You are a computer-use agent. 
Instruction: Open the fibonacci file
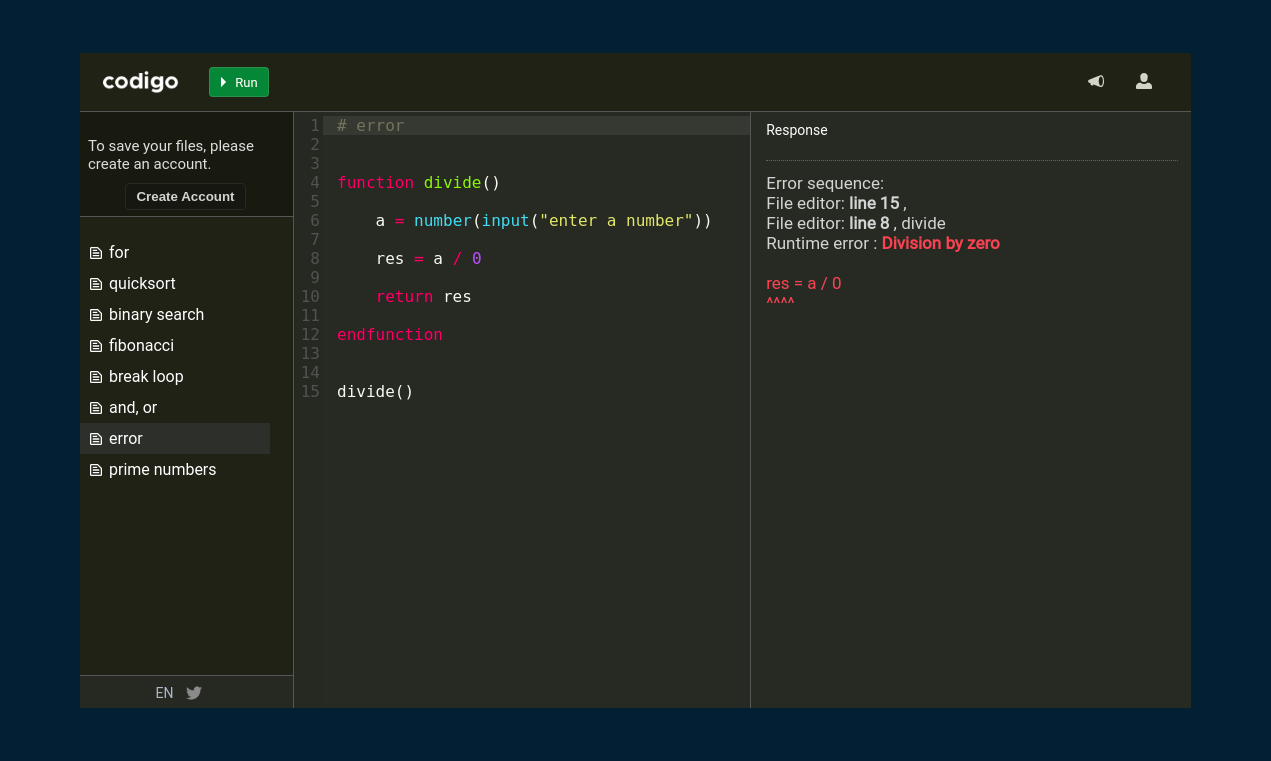point(175,345)
